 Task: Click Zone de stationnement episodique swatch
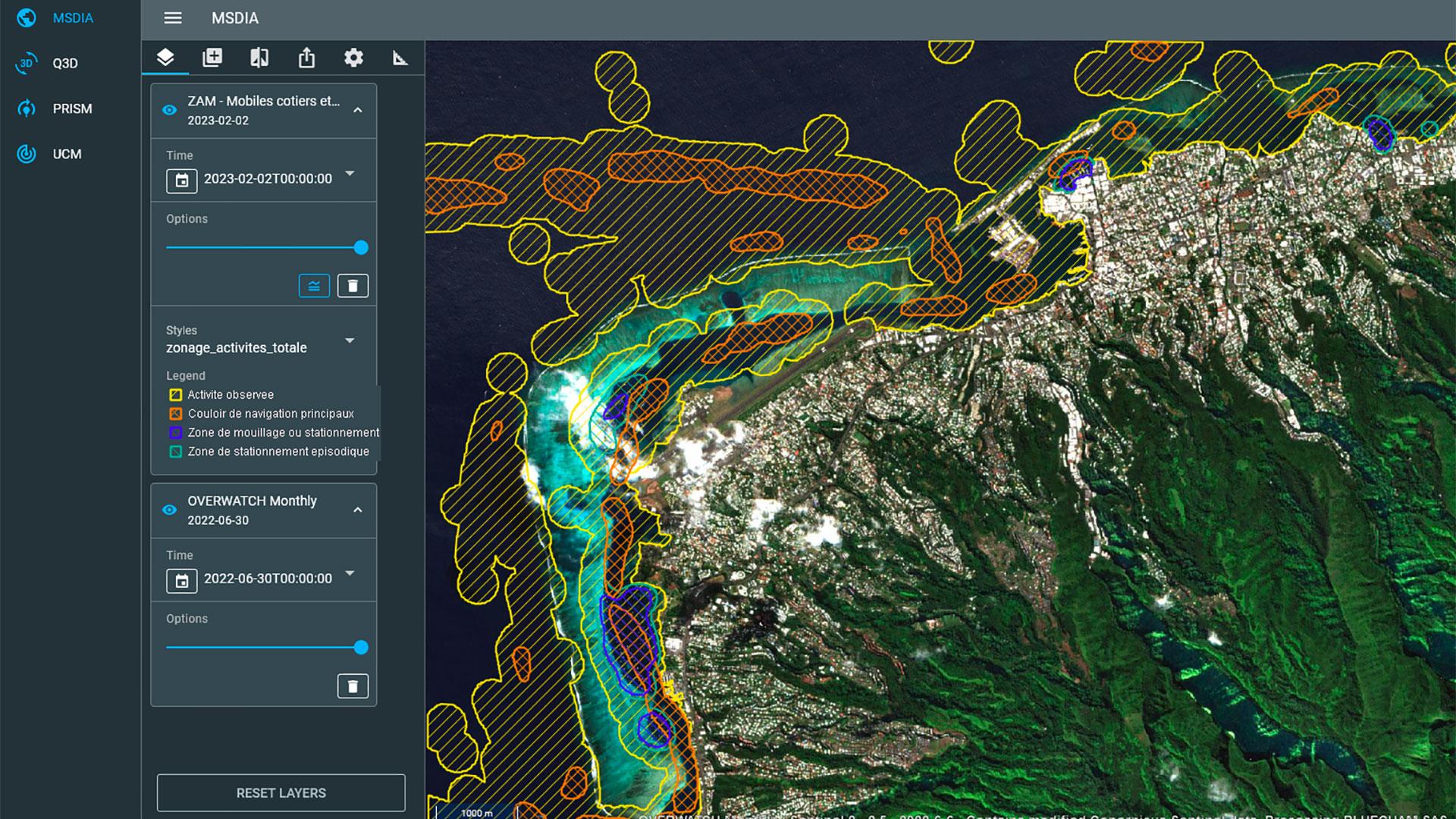click(x=175, y=451)
